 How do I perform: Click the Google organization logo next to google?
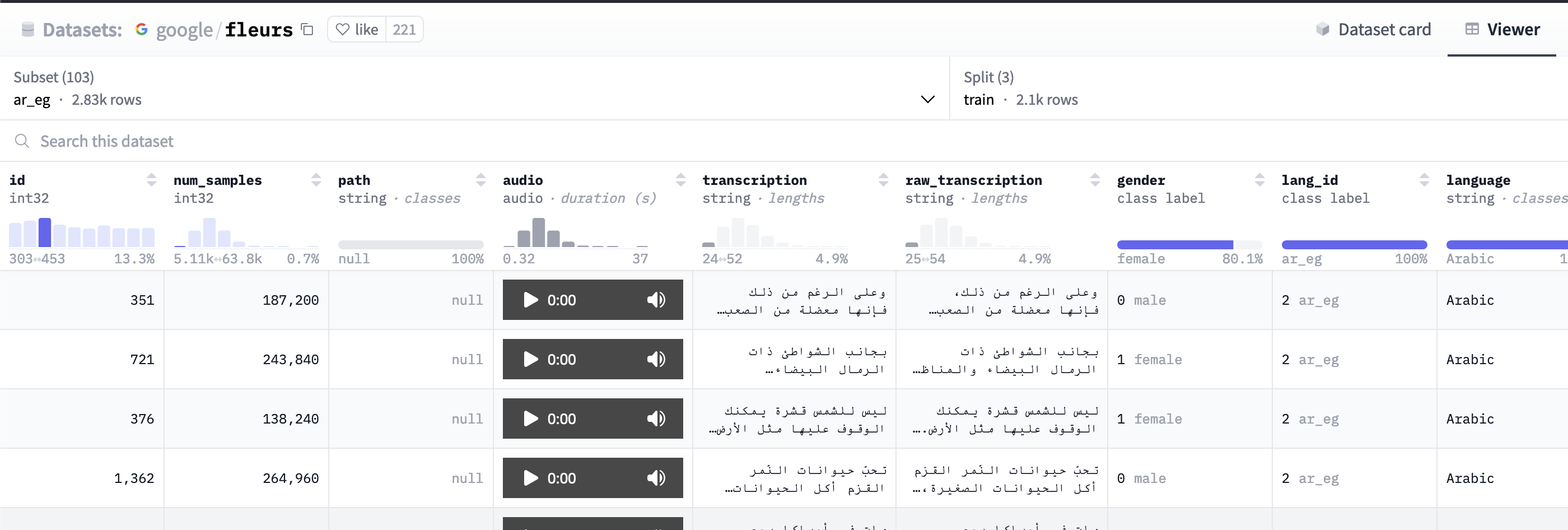(141, 29)
